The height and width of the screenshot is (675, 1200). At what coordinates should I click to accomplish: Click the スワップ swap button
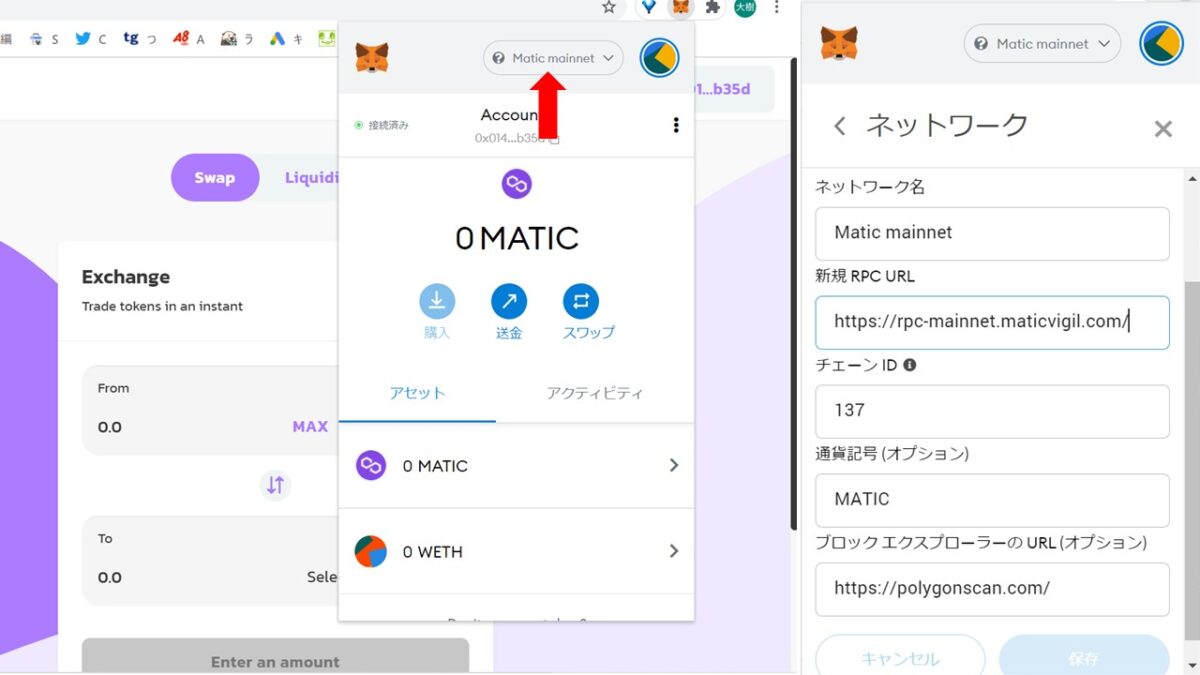[x=588, y=313]
